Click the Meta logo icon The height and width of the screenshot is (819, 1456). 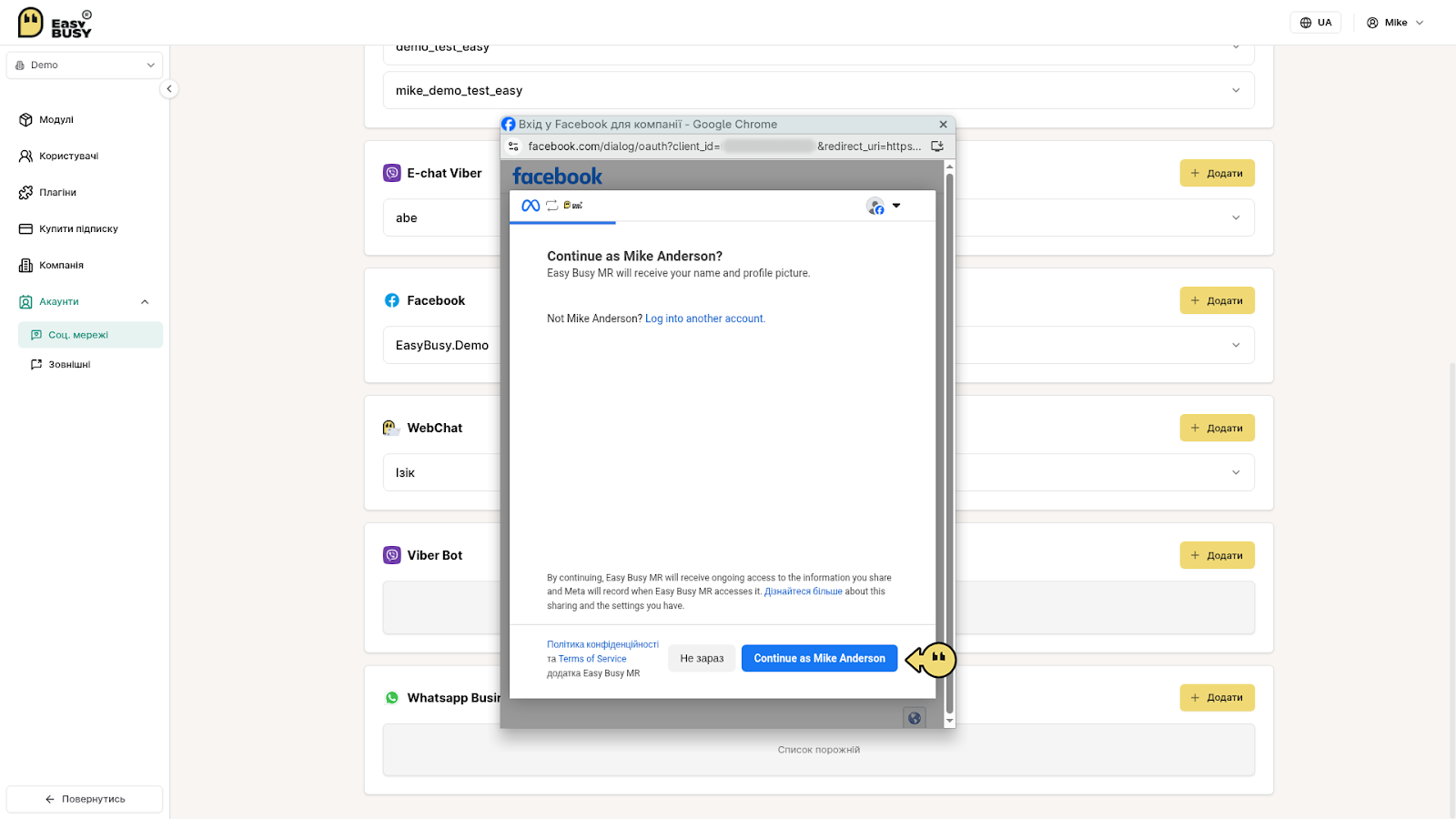click(x=531, y=206)
